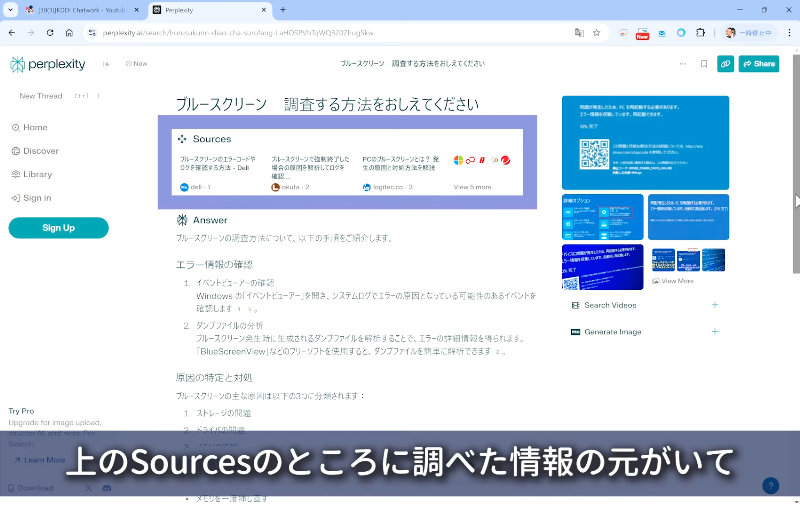
Task: Click the Now timestamp label
Action: click(137, 64)
